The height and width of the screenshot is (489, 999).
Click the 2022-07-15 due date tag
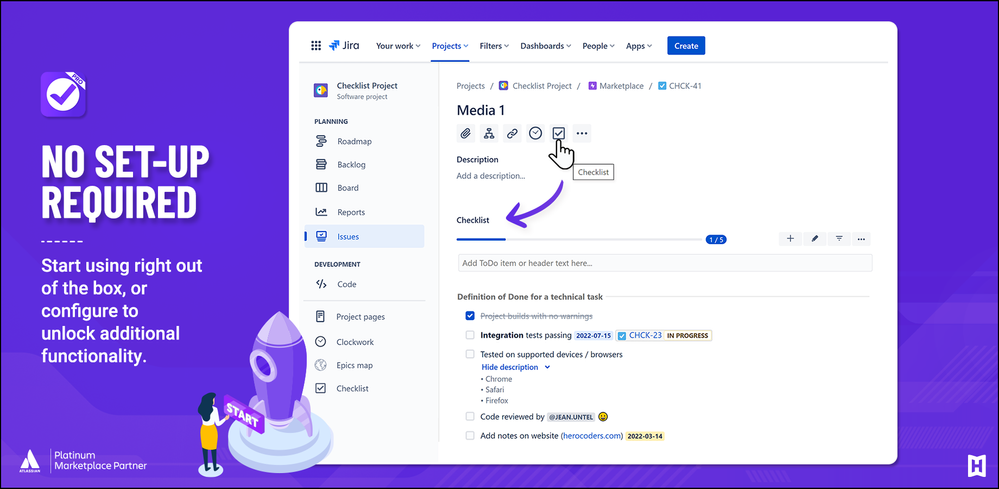pos(593,336)
